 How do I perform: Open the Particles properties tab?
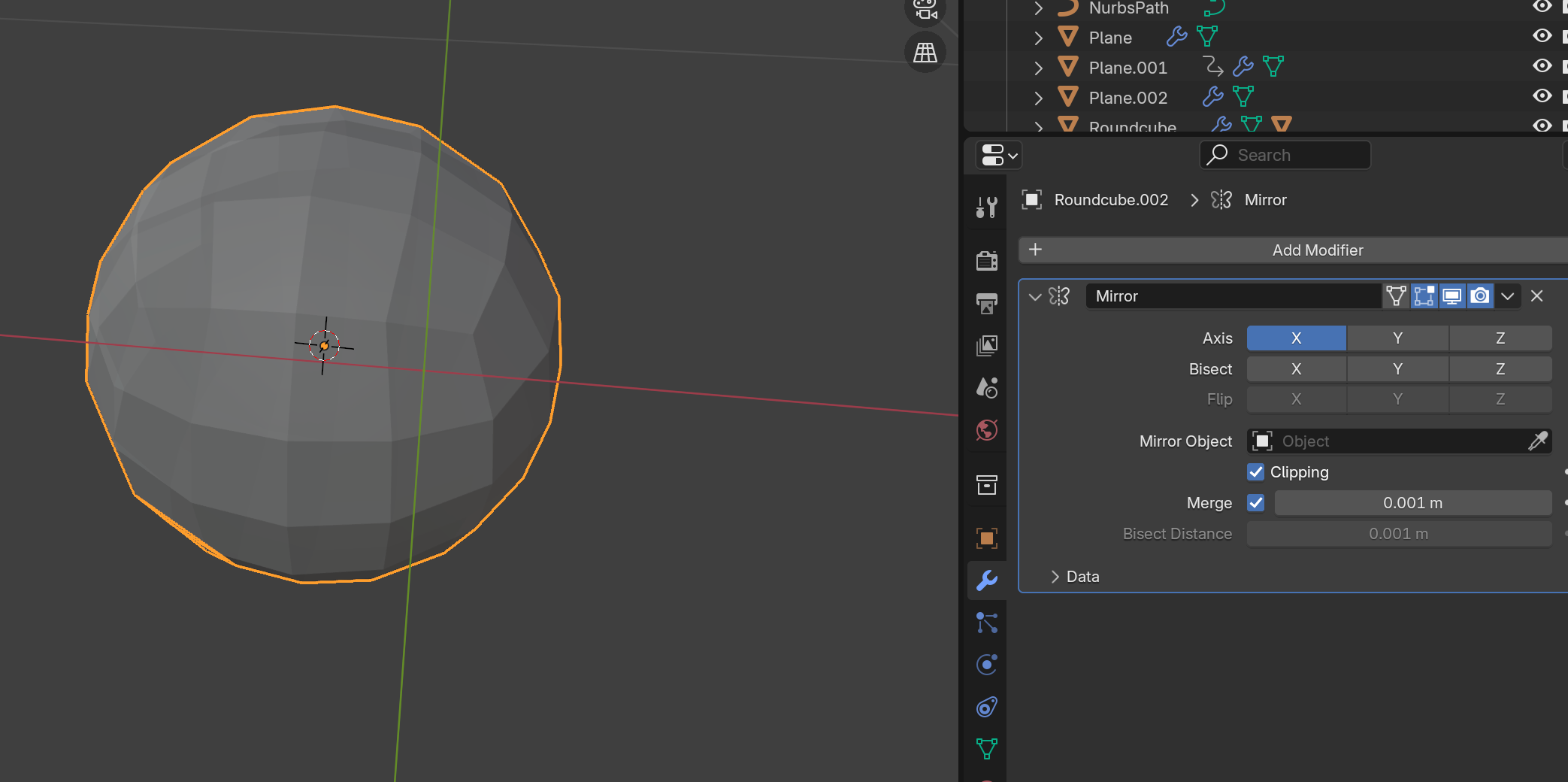click(x=987, y=623)
